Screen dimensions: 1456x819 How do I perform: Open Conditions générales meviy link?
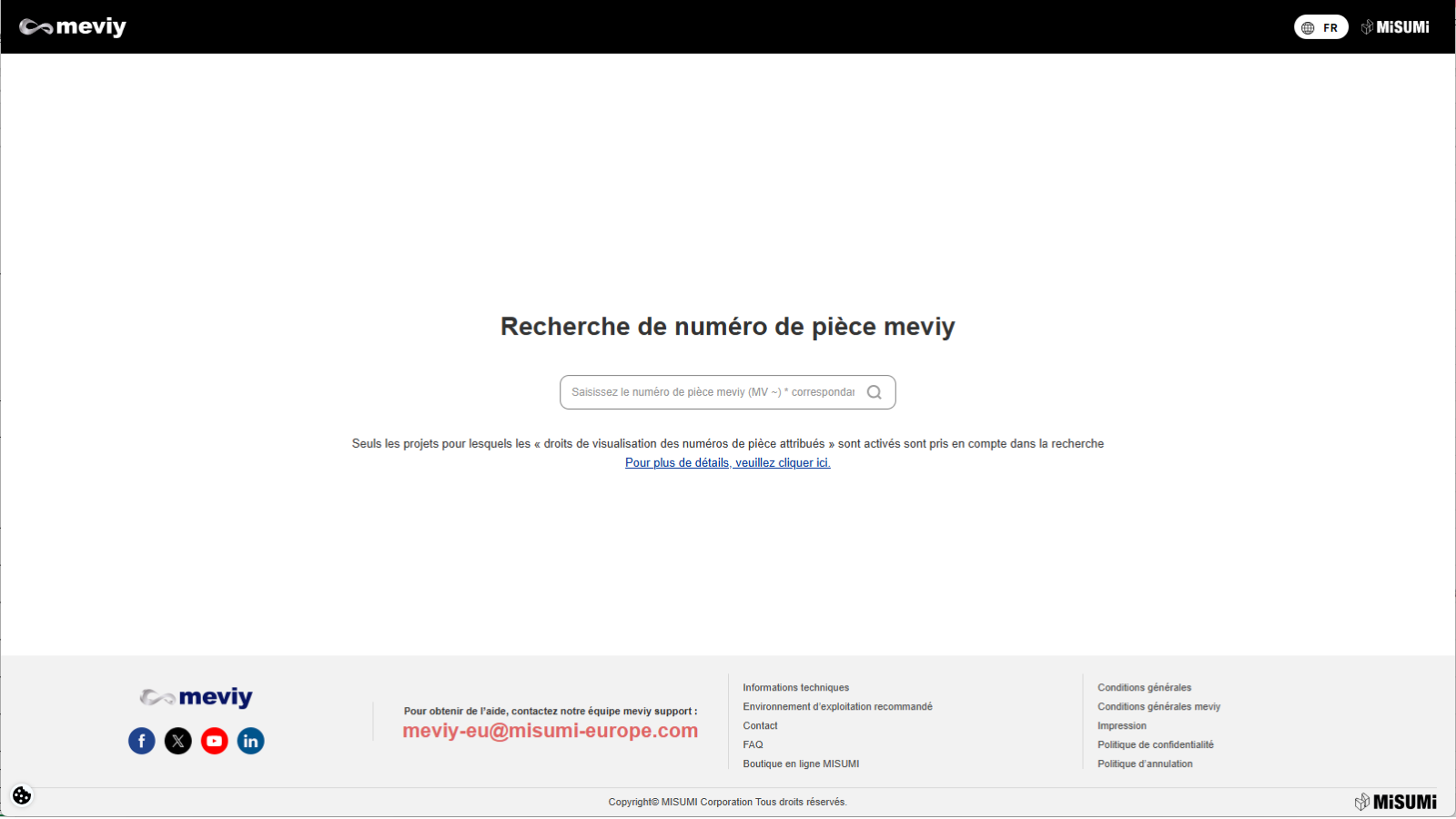[x=1158, y=707]
